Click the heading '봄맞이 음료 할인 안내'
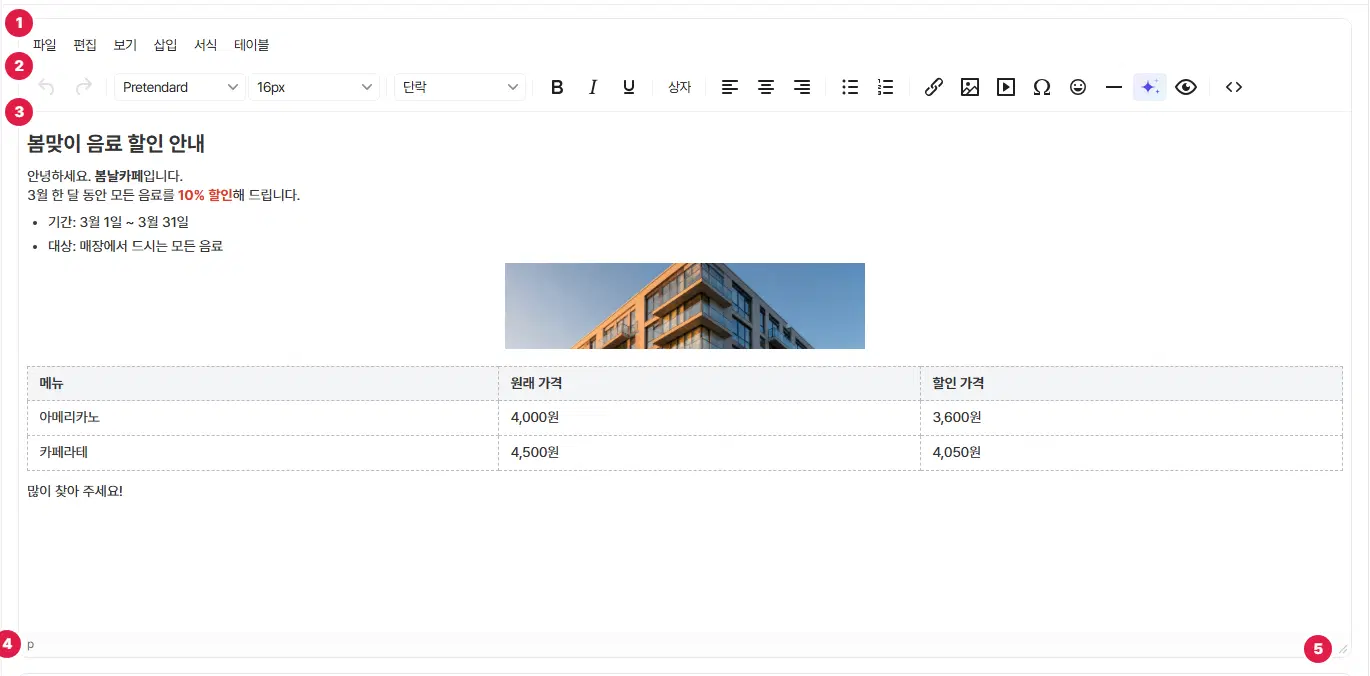The width and height of the screenshot is (1370, 676). point(116,144)
